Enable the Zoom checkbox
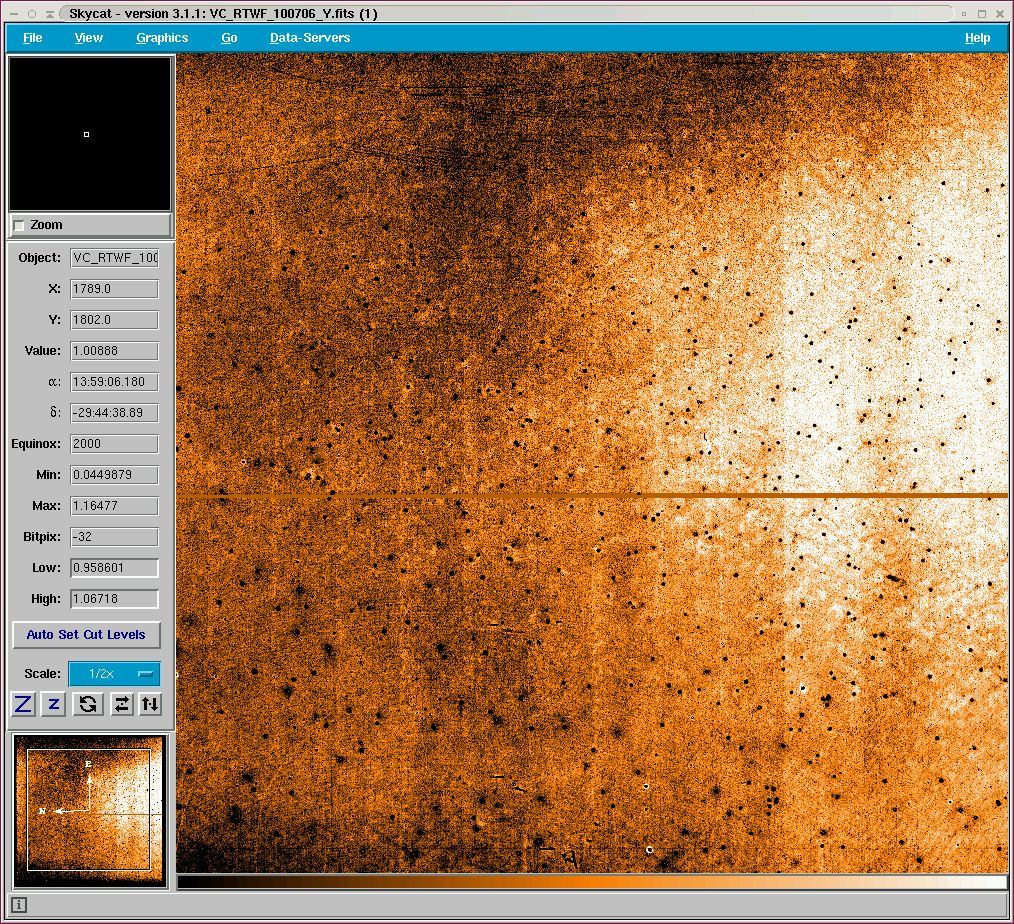Screen dimensions: 1014x924 (x=19, y=225)
